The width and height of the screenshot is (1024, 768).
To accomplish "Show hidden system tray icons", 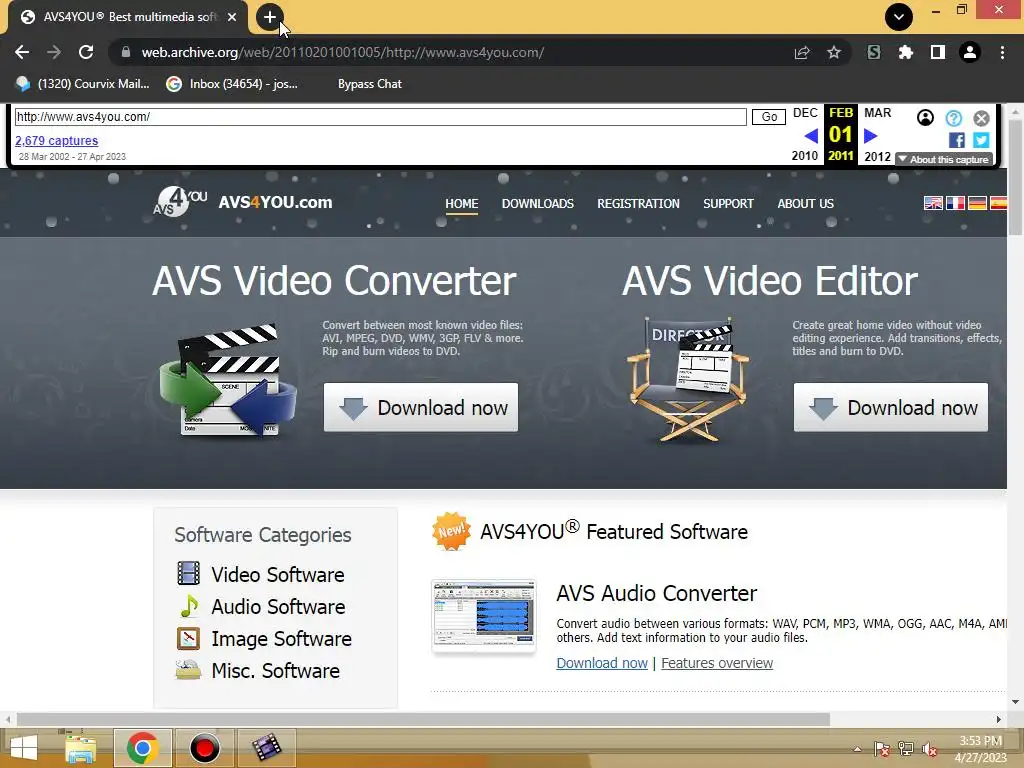I will [x=857, y=749].
